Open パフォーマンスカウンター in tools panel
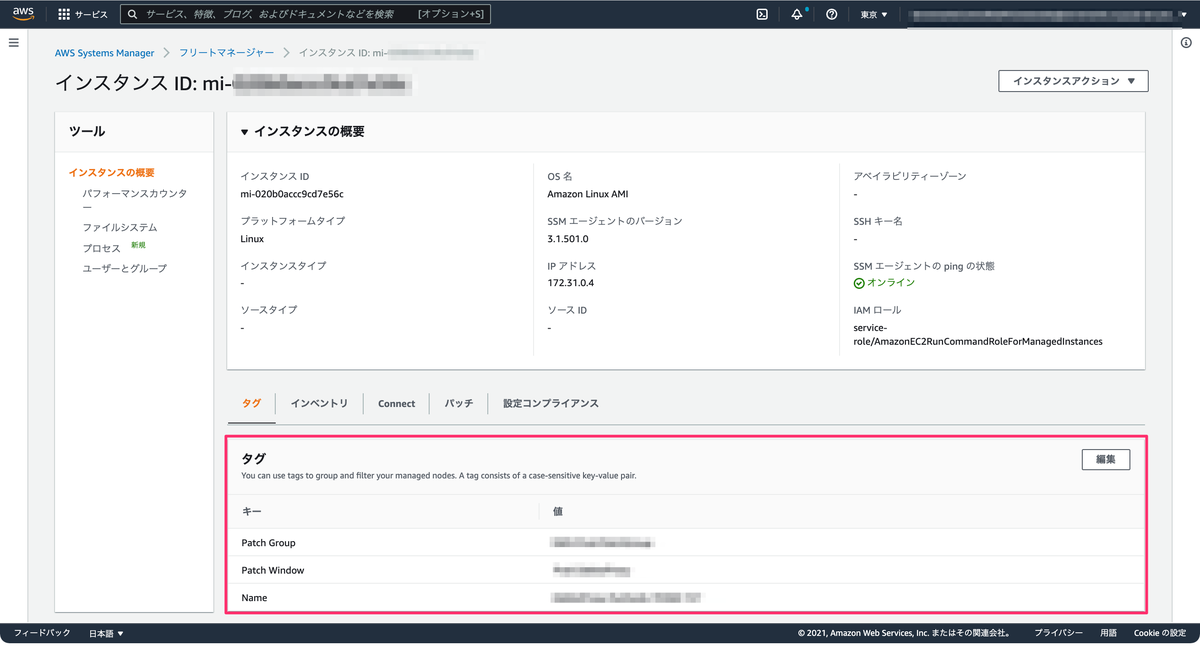This screenshot has width=1200, height=662. (134, 199)
